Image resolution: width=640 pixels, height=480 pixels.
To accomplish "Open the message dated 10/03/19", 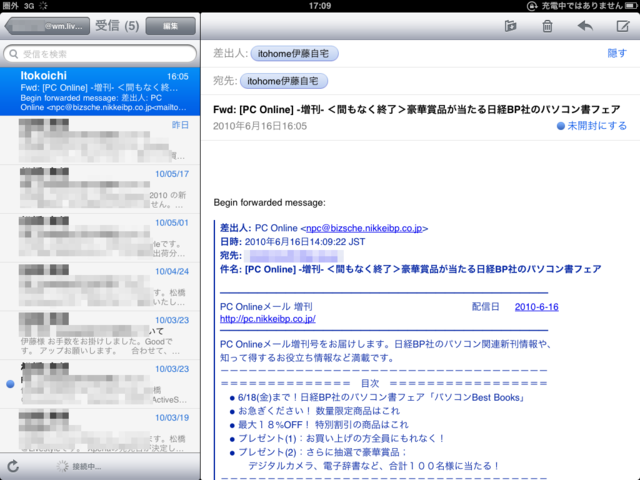I will click(x=100, y=430).
